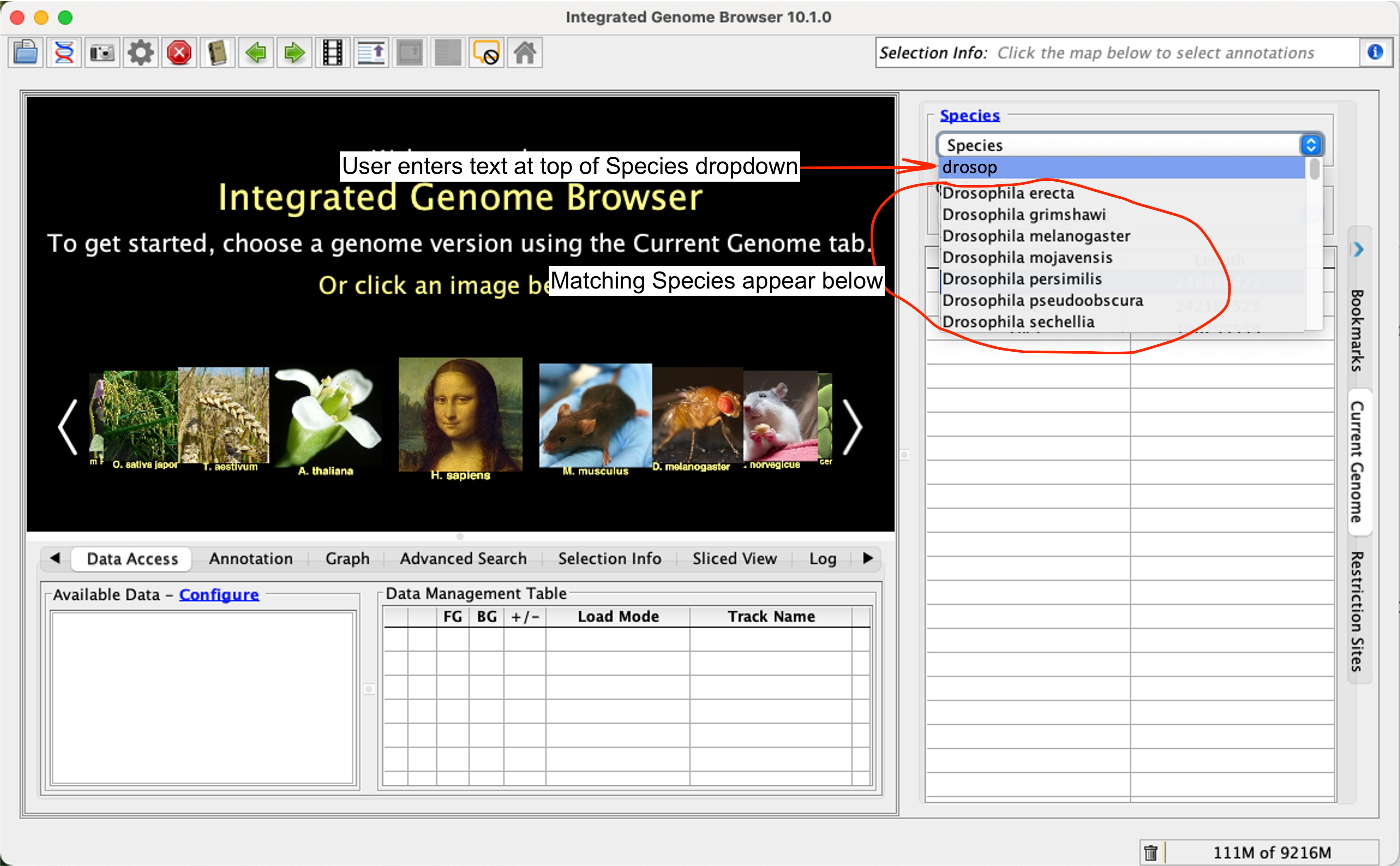The width and height of the screenshot is (1400, 866).
Task: Click the red stop cancel icon
Action: click(179, 53)
